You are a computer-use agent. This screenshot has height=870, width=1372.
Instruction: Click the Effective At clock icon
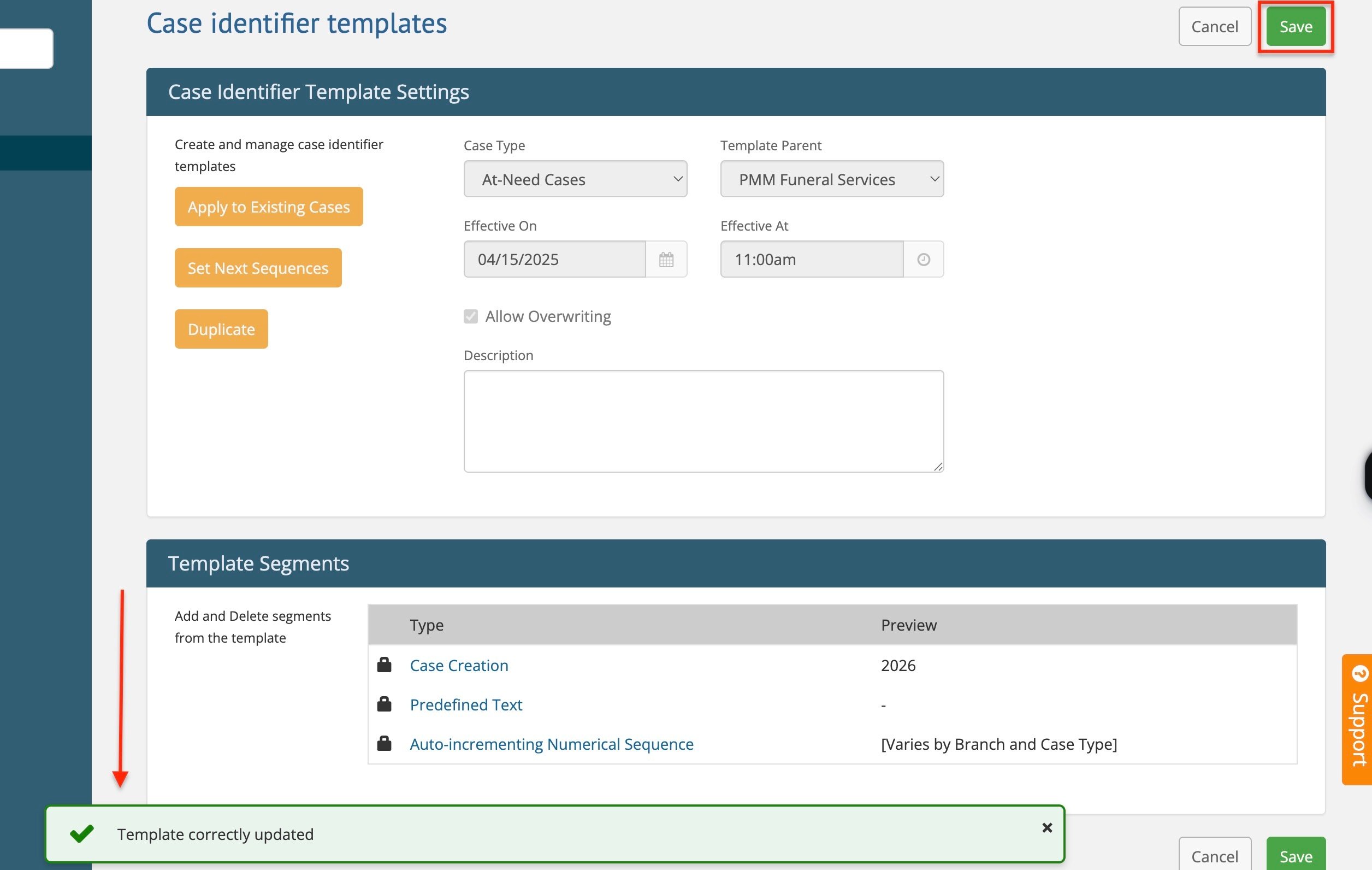pos(923,260)
